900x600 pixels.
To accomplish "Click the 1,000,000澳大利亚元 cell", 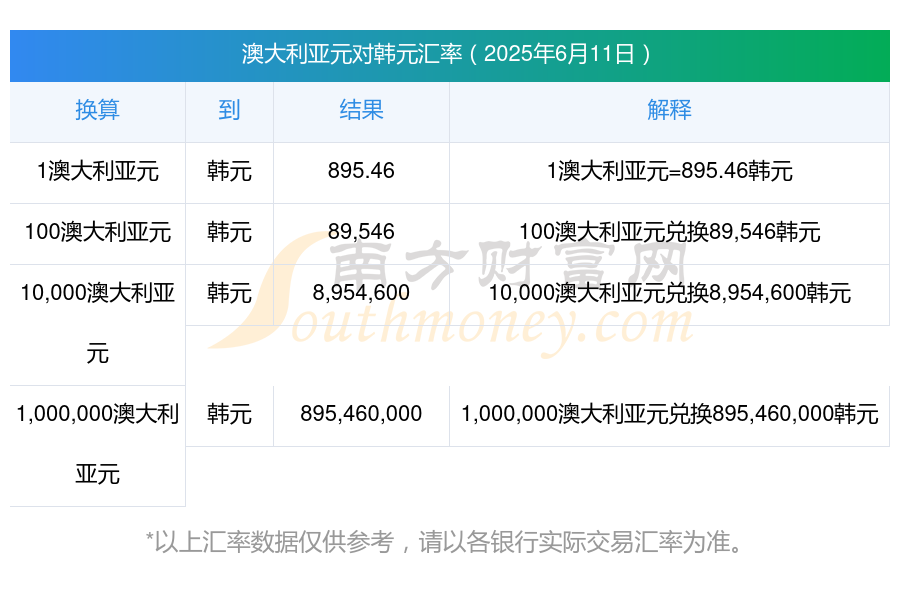I will (x=98, y=444).
